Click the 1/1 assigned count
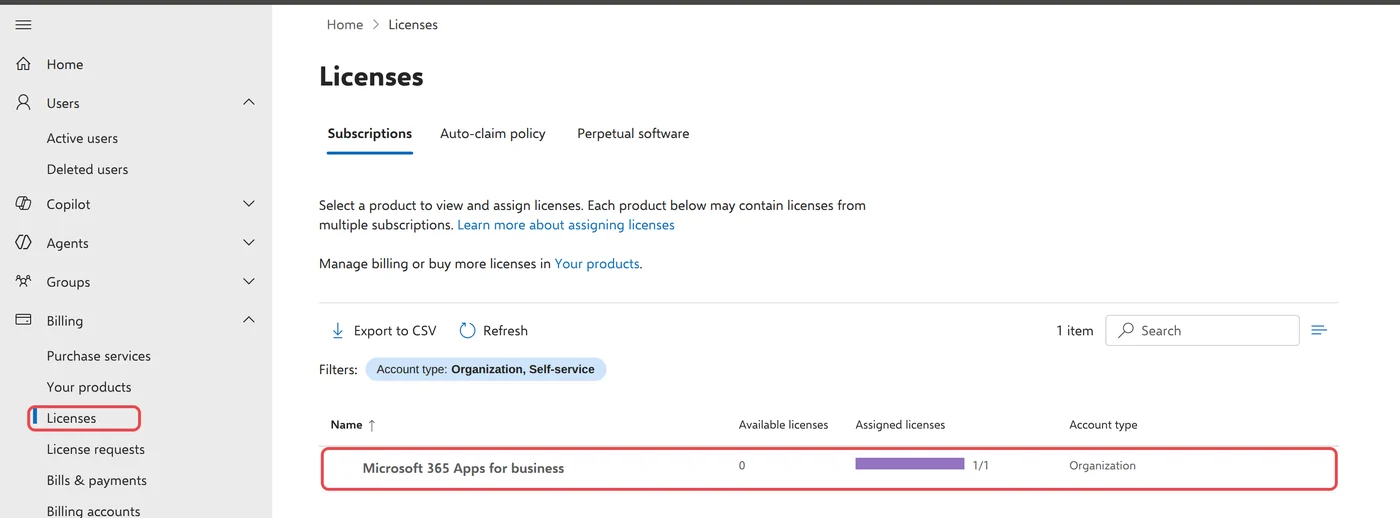Image resolution: width=1400 pixels, height=518 pixels. pos(981,466)
